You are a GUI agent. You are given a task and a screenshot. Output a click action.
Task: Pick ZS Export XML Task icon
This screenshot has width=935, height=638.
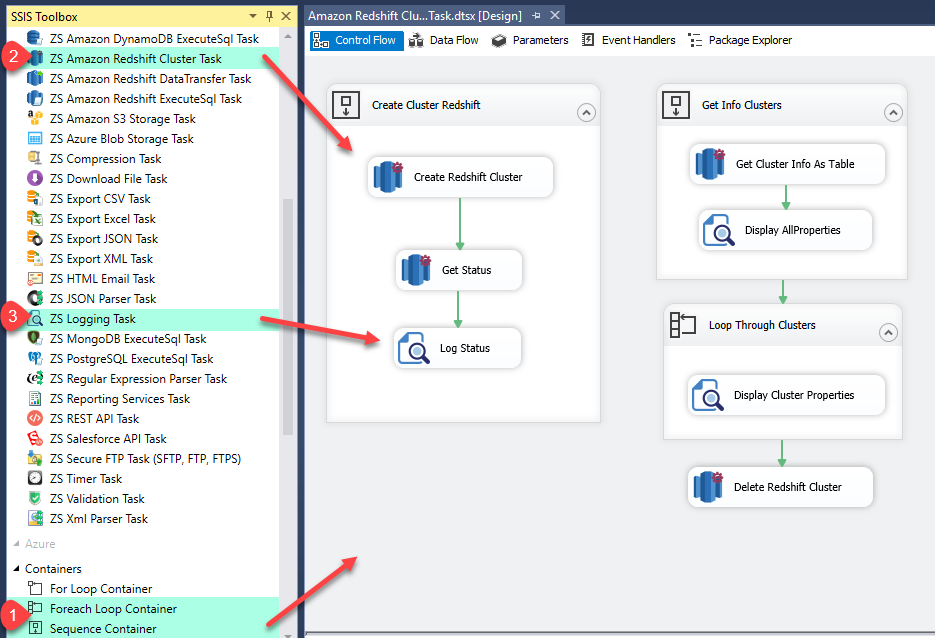click(x=35, y=259)
